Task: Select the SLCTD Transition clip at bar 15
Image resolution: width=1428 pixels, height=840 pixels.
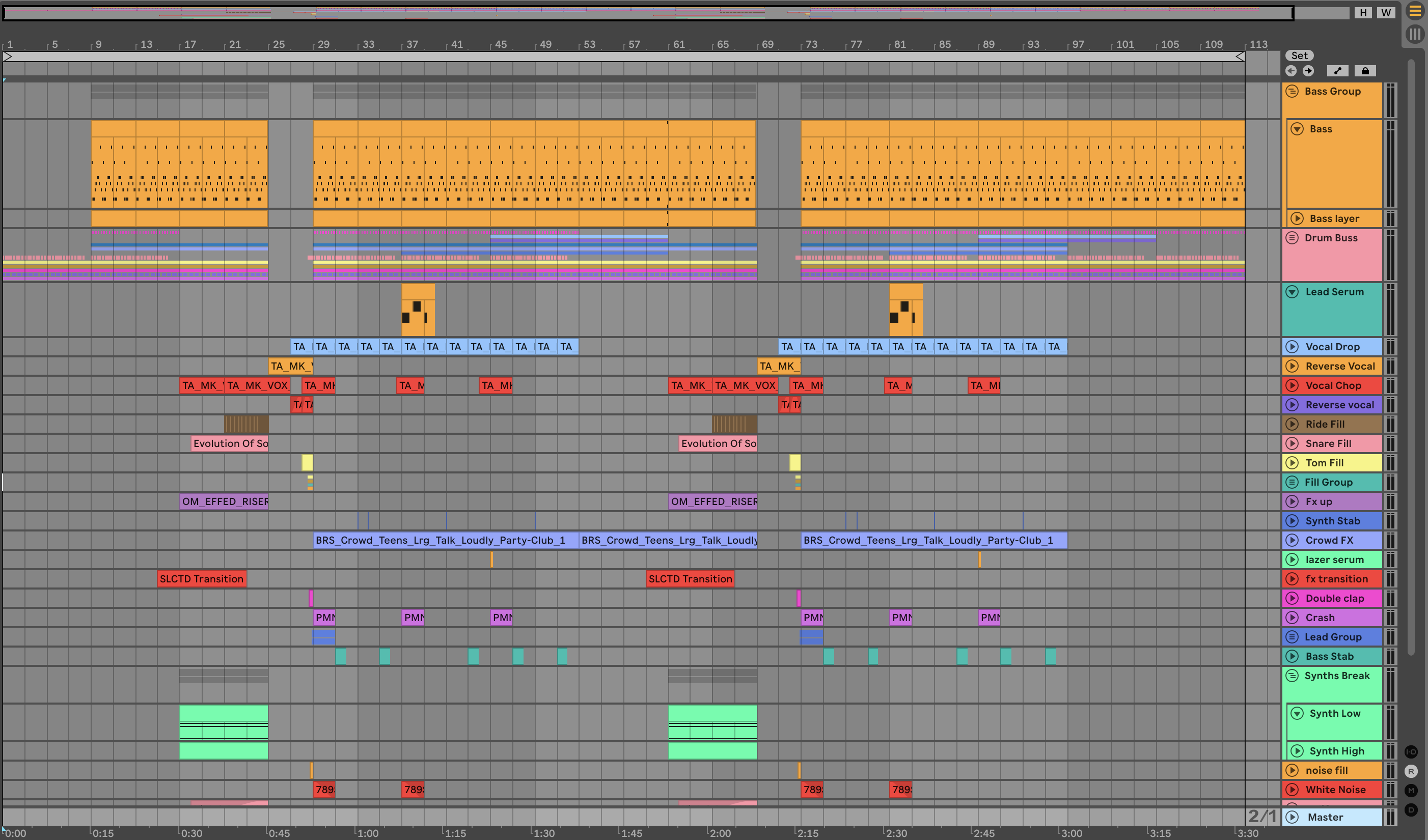Action: pyautogui.click(x=201, y=579)
